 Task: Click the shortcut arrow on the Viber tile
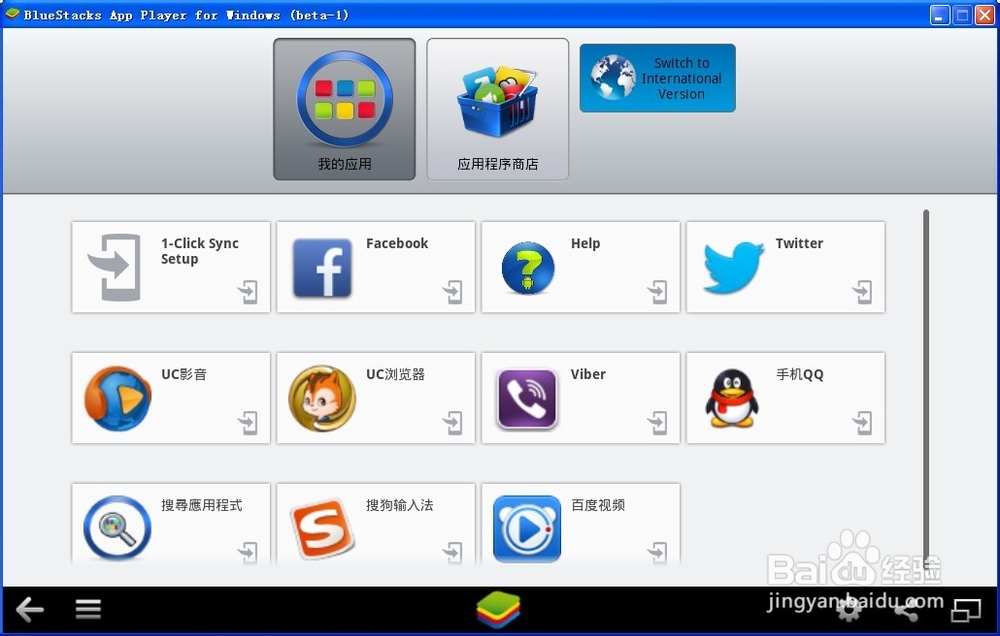657,422
